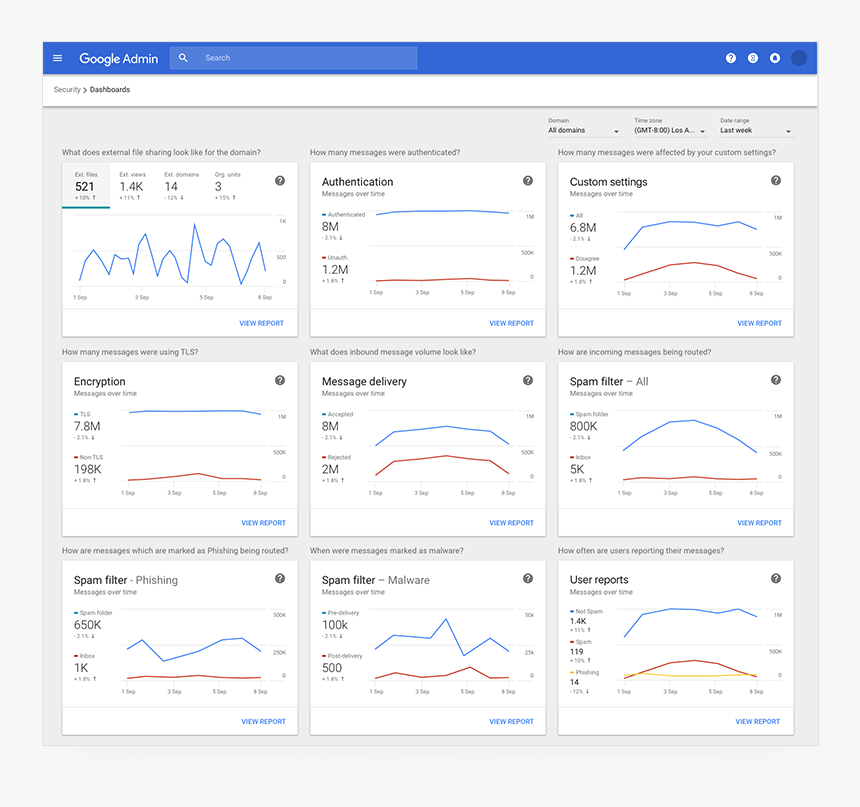Click the 6.8M value in Custom settings

tap(583, 228)
